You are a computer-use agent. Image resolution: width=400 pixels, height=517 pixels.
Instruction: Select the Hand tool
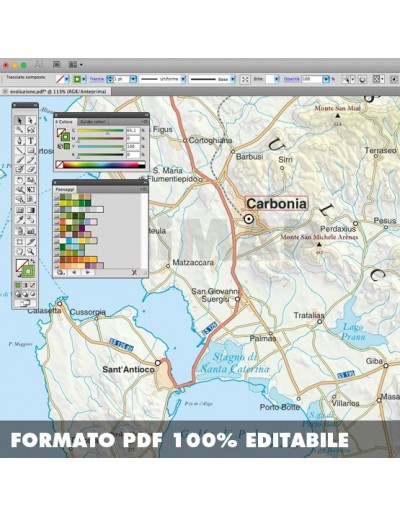coord(20,251)
